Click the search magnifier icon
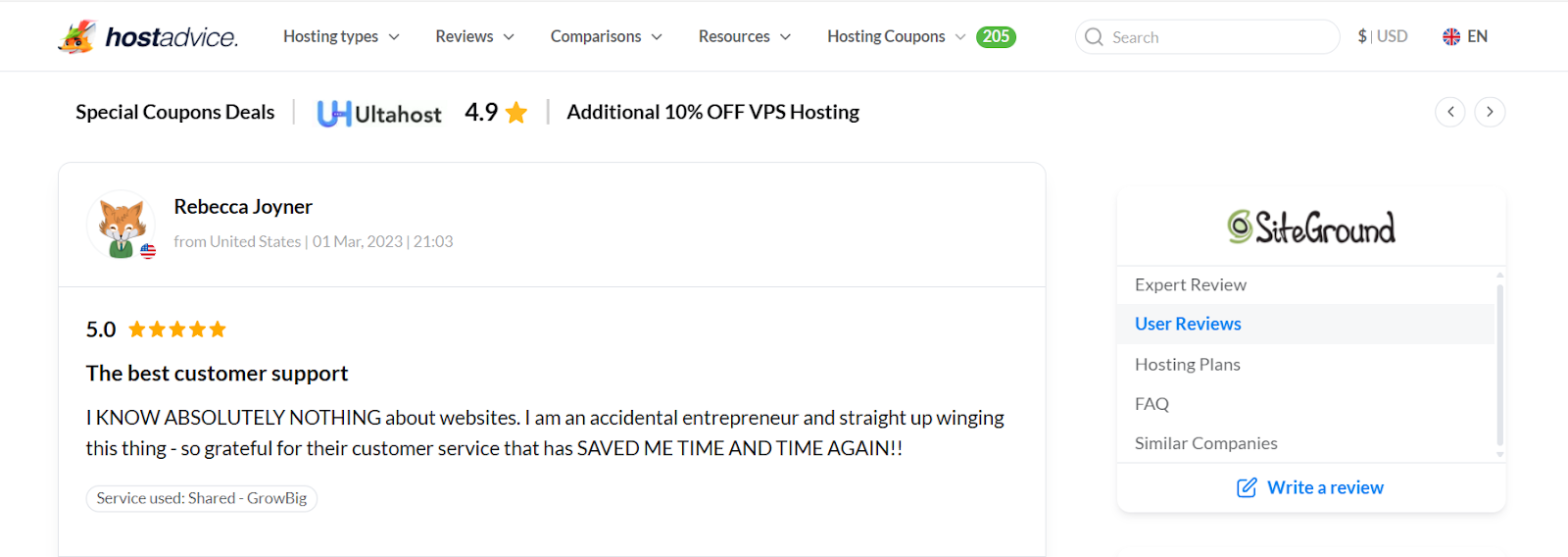Screen dimensions: 1568x557 tap(1094, 37)
